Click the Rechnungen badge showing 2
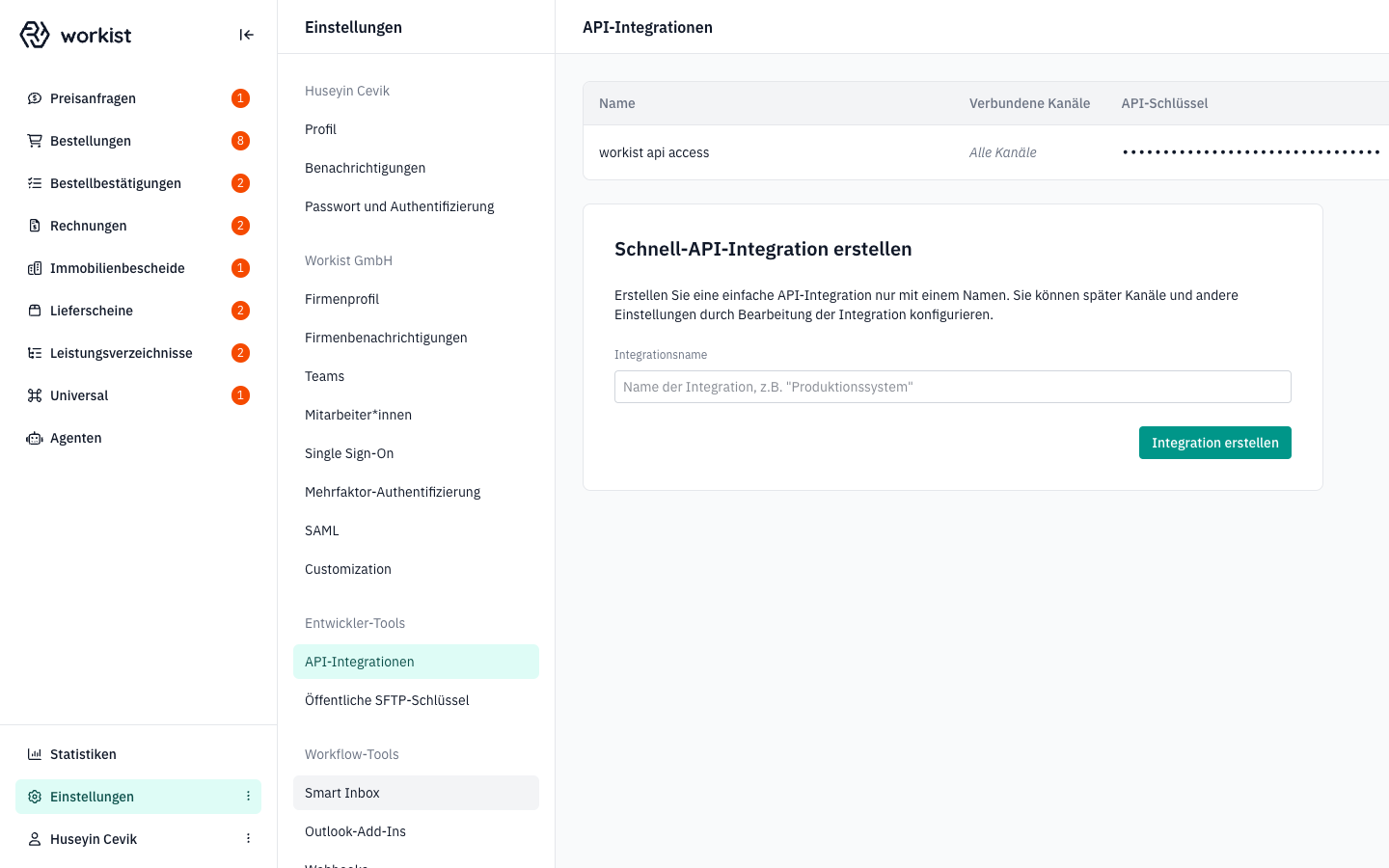The height and width of the screenshot is (868, 1389). 240,226
